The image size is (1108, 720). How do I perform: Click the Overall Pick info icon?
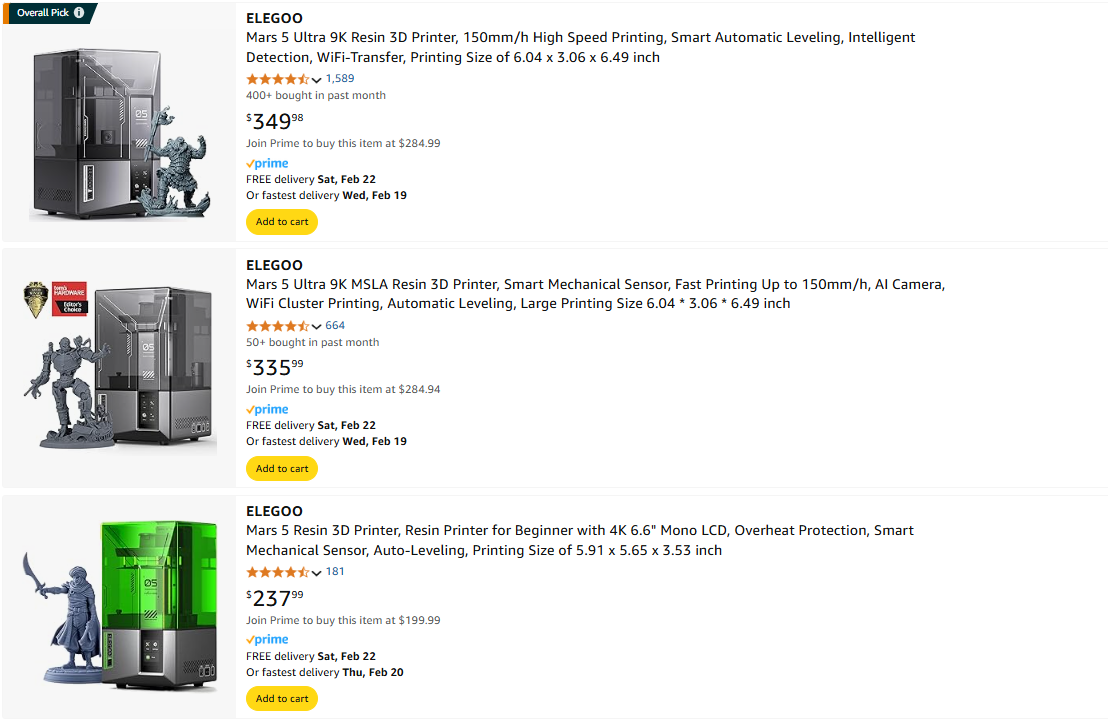(x=79, y=13)
